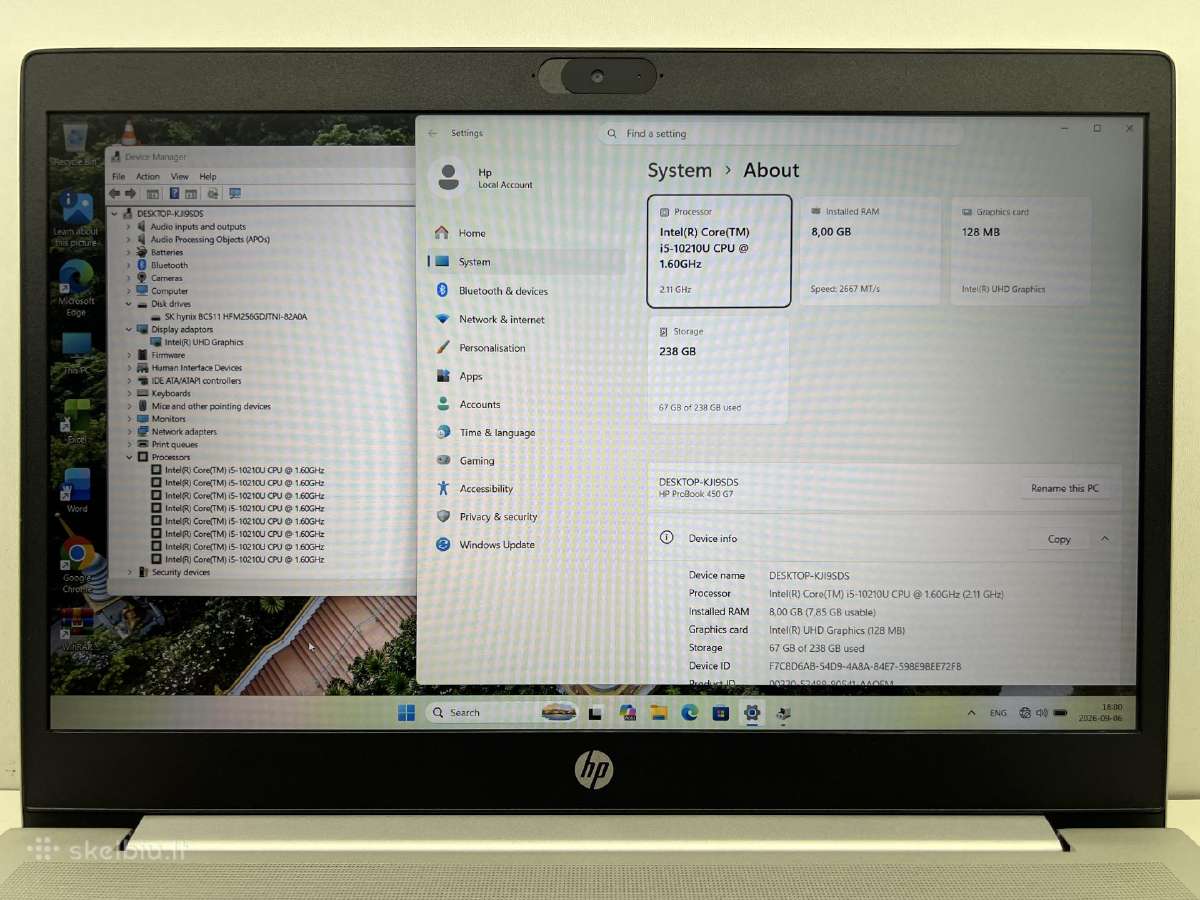Image resolution: width=1200 pixels, height=900 pixels.
Task: Click the System breadcrumb link
Action: click(x=680, y=171)
